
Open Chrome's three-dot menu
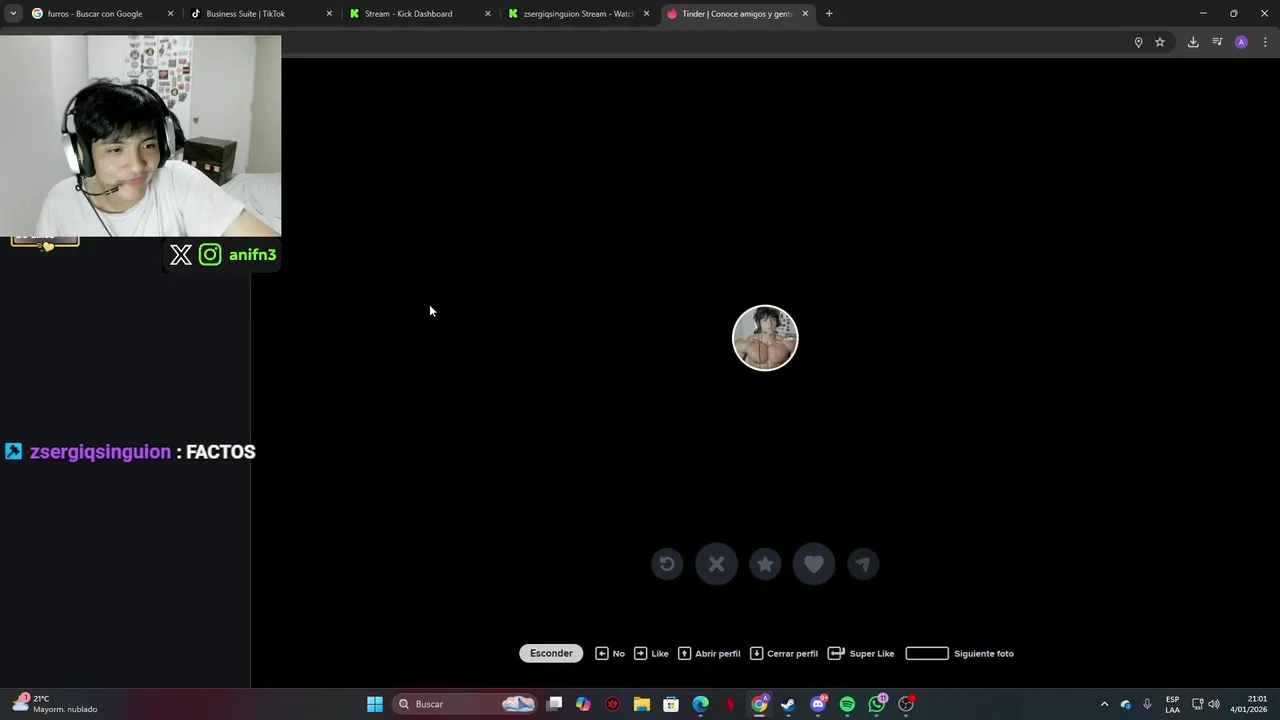(1265, 42)
